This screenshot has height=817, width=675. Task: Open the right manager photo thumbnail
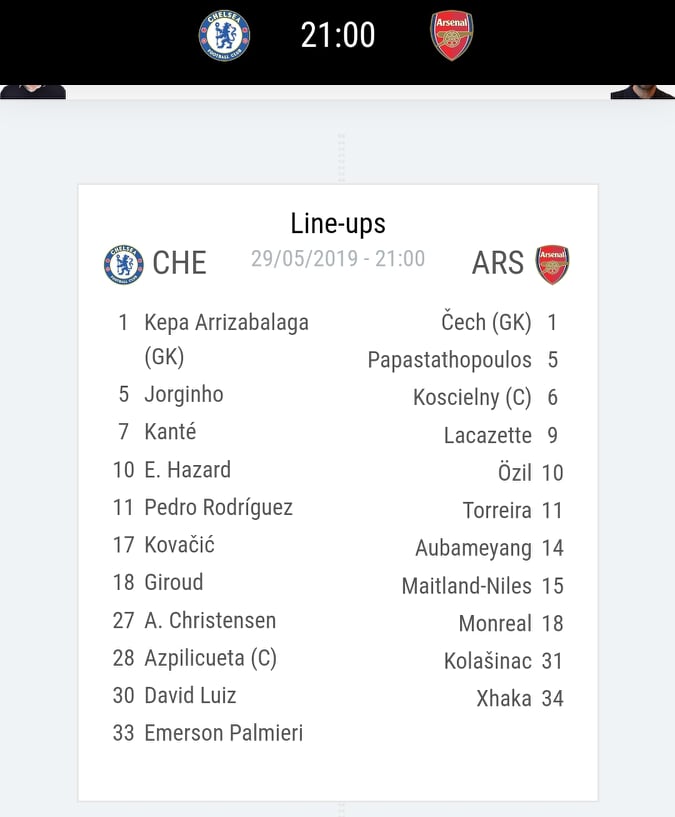(x=642, y=92)
